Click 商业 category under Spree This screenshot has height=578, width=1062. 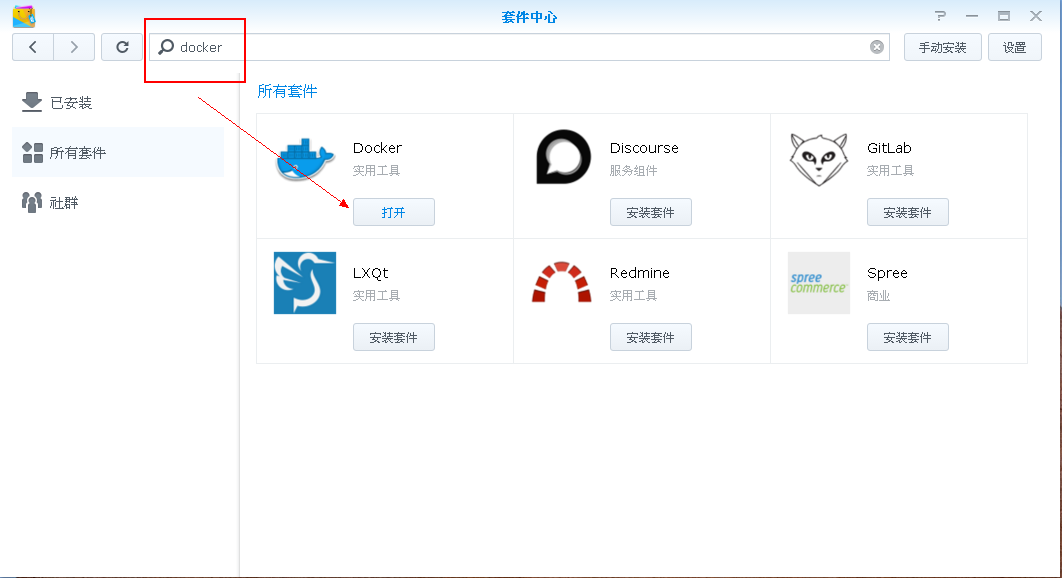[x=878, y=296]
